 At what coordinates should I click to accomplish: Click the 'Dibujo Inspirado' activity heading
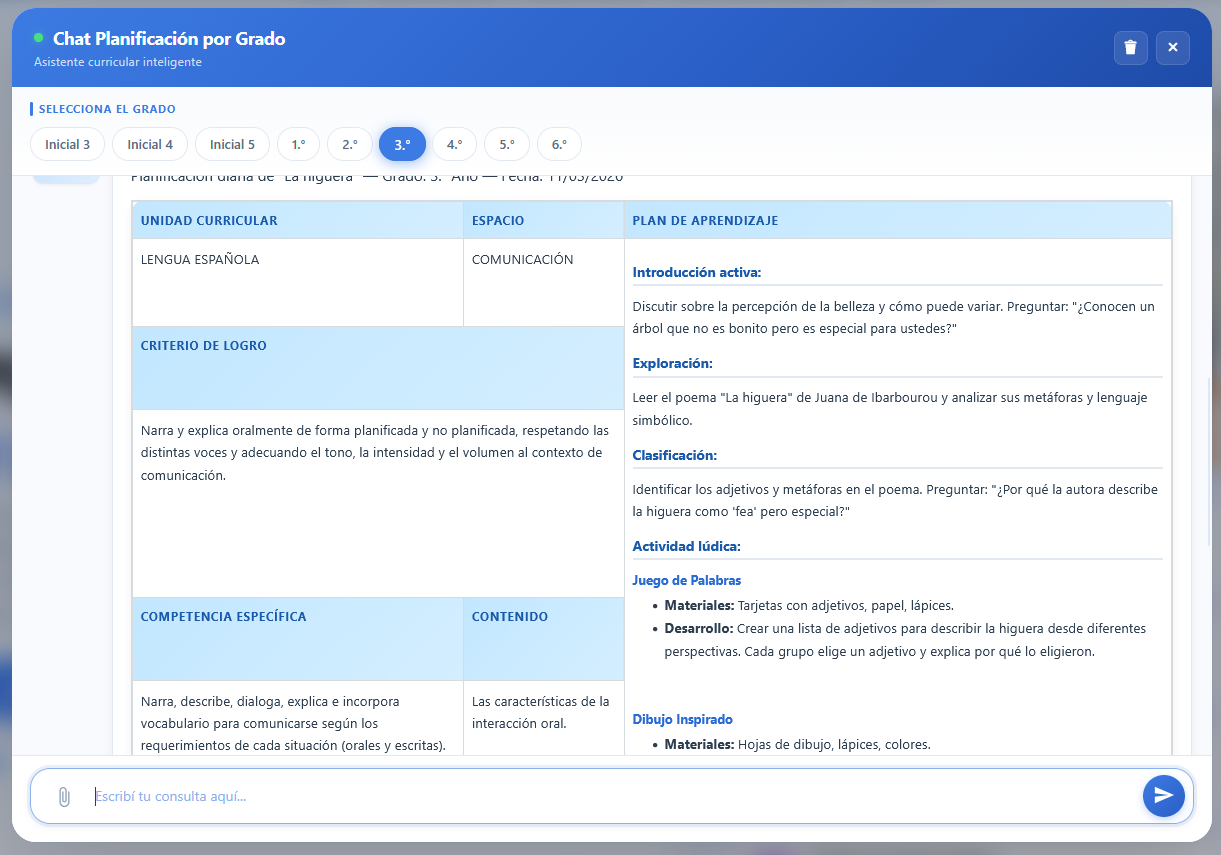(682, 720)
